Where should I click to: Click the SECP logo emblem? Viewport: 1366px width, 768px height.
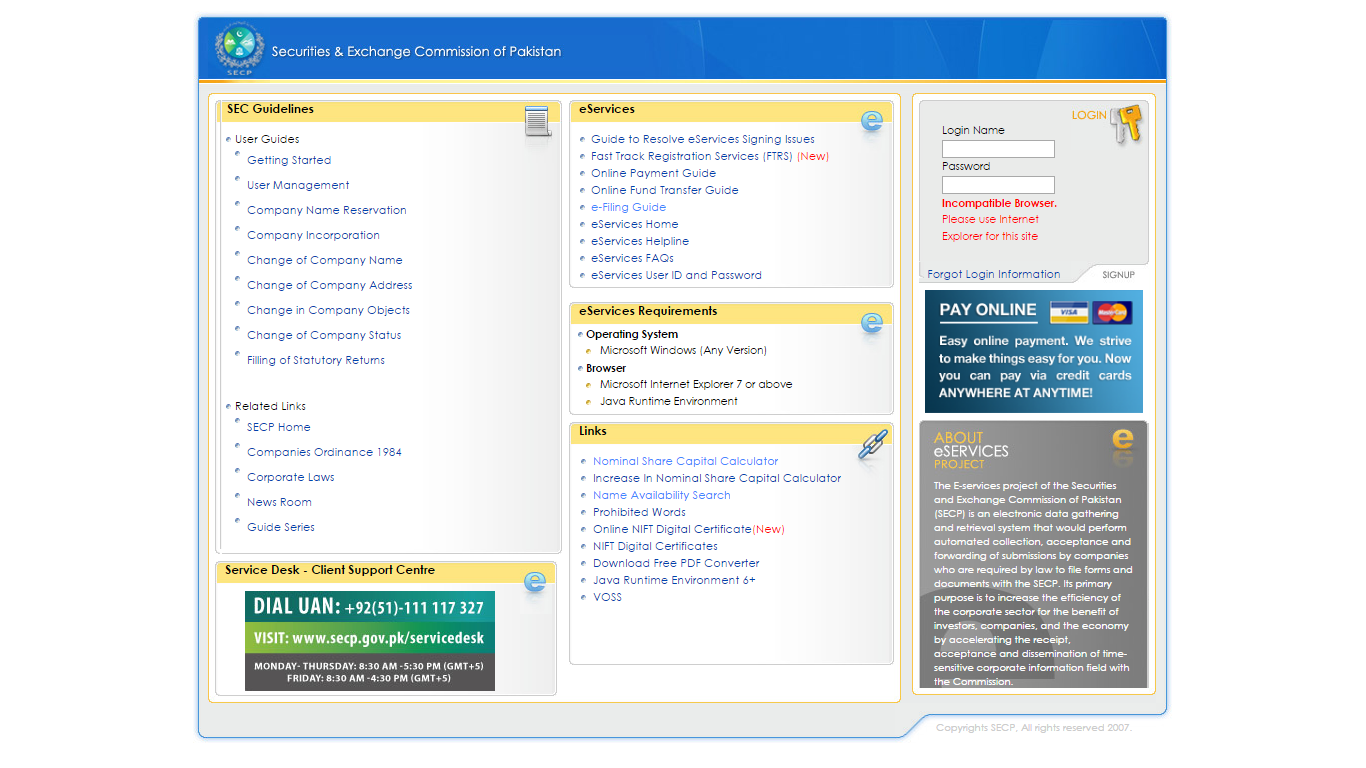tap(239, 49)
